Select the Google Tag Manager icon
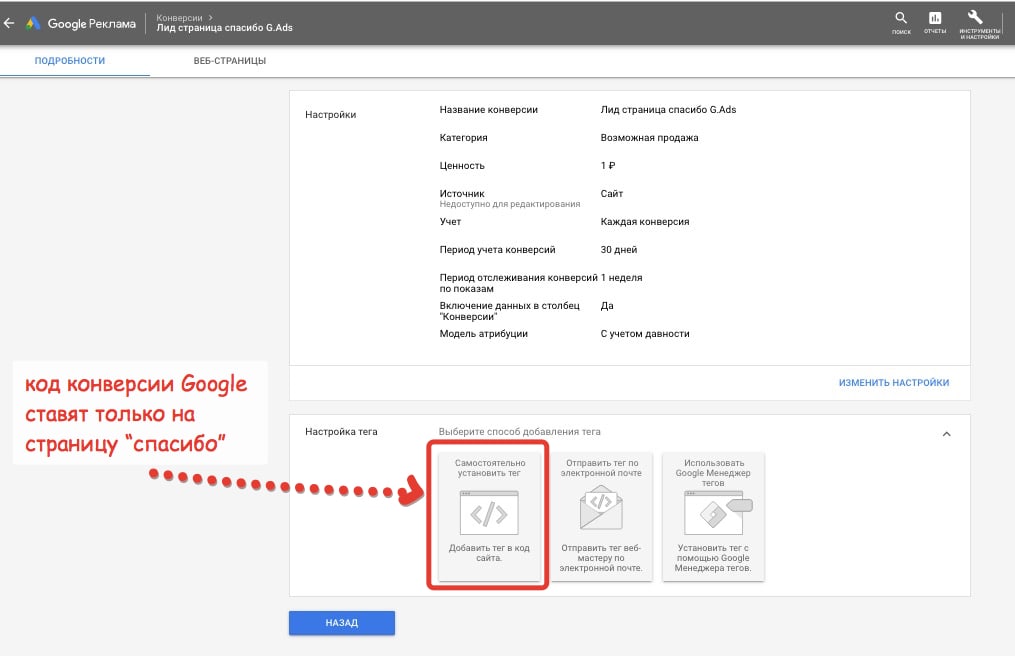The width and height of the screenshot is (1015, 656). click(718, 512)
